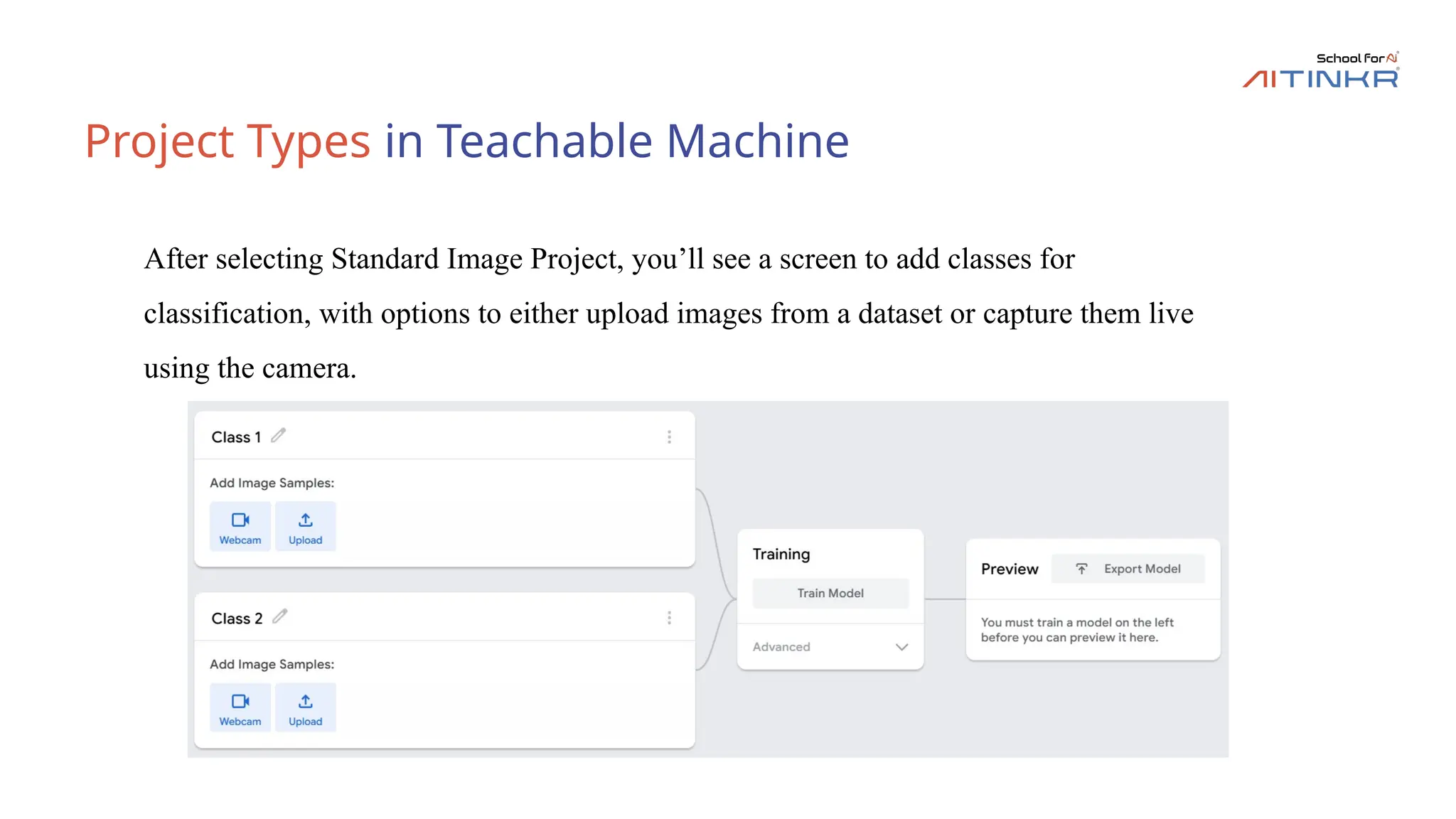Click the 'using the camera.' paragraph line
This screenshot has width=1456, height=819.
(x=250, y=368)
